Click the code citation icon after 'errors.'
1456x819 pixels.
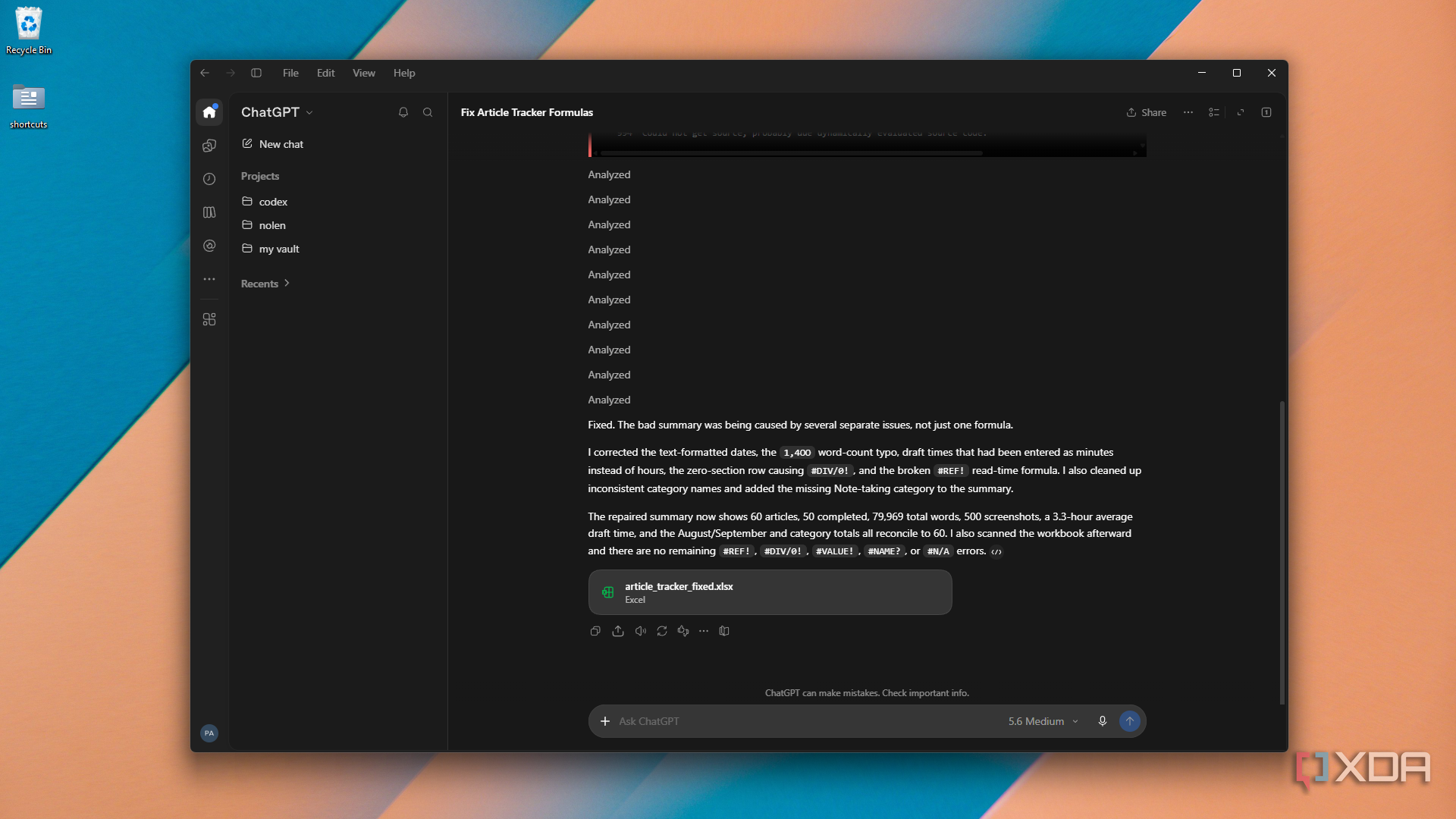coord(996,552)
